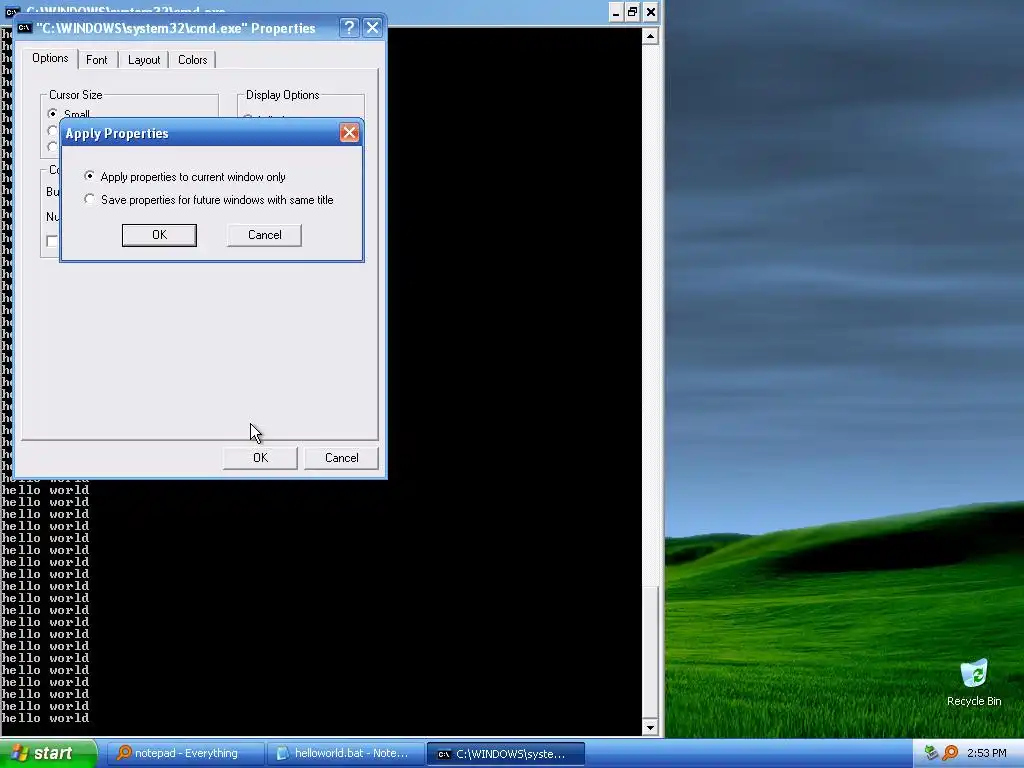Viewport: 1024px width, 768px height.
Task: Select Save properties for future windows option
Action: click(x=209, y=200)
